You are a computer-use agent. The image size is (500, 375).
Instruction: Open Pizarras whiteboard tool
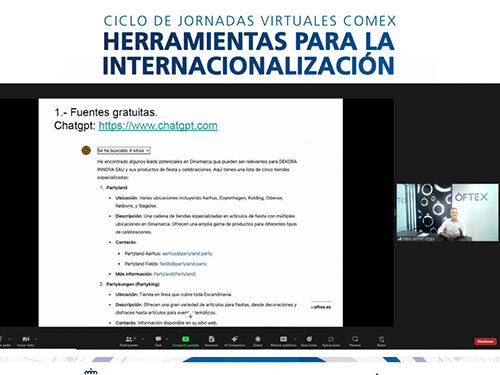tap(355, 341)
